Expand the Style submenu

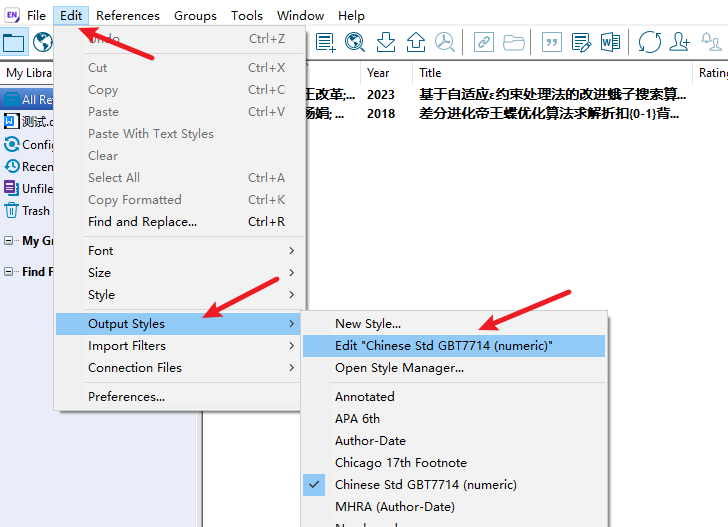tap(180, 294)
